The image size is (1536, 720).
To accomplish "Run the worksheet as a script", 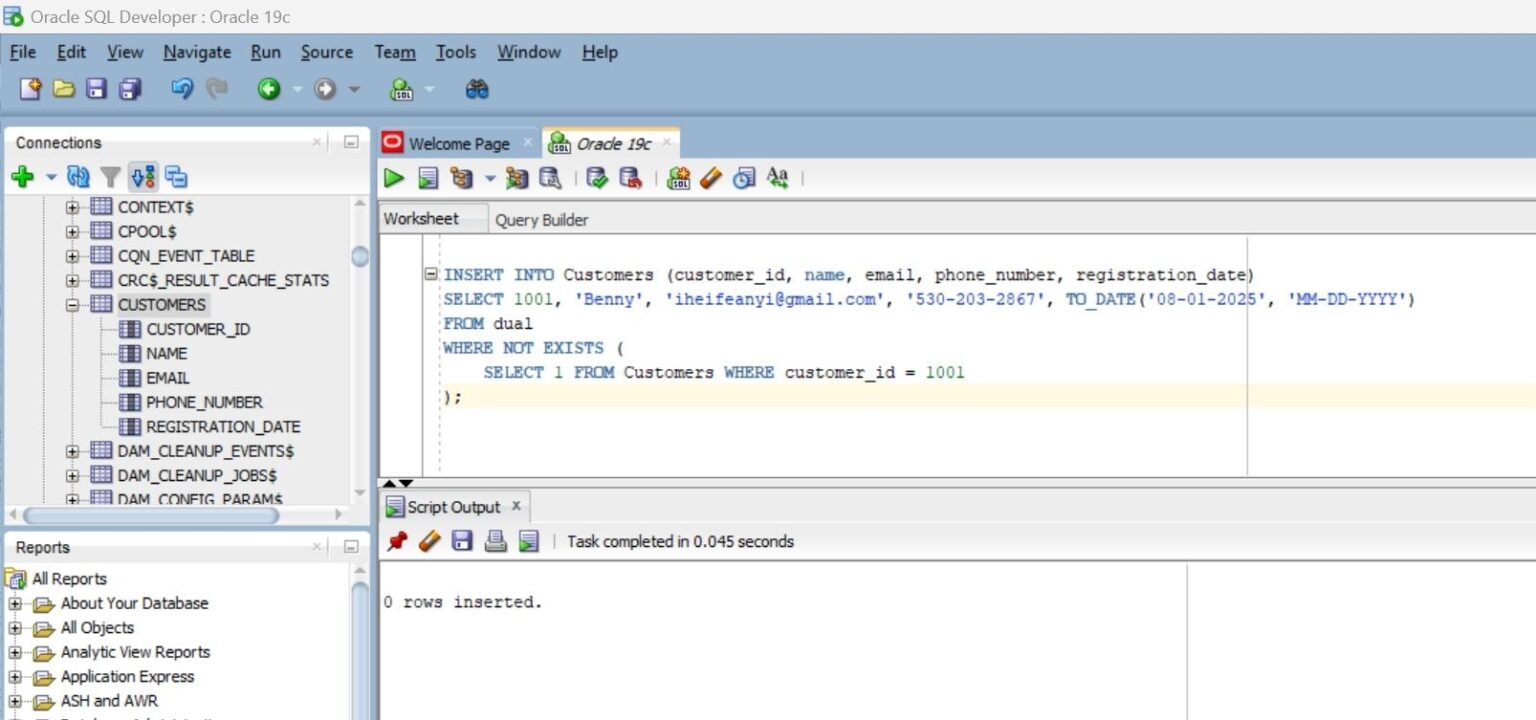I will pyautogui.click(x=425, y=178).
